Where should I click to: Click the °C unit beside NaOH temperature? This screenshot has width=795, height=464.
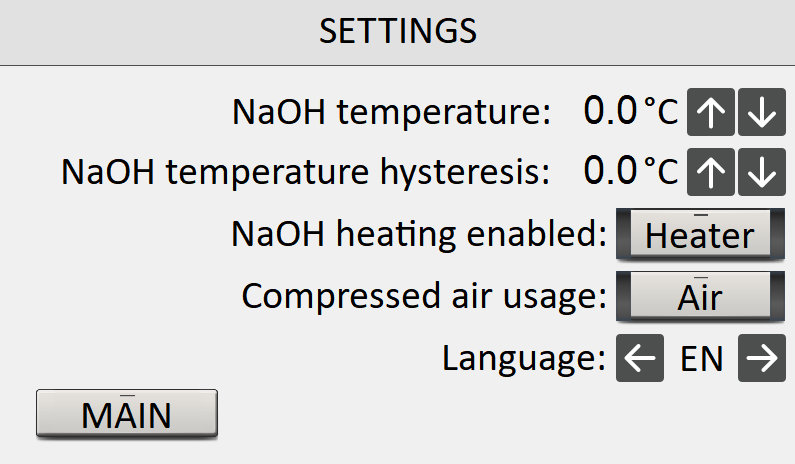(660, 113)
